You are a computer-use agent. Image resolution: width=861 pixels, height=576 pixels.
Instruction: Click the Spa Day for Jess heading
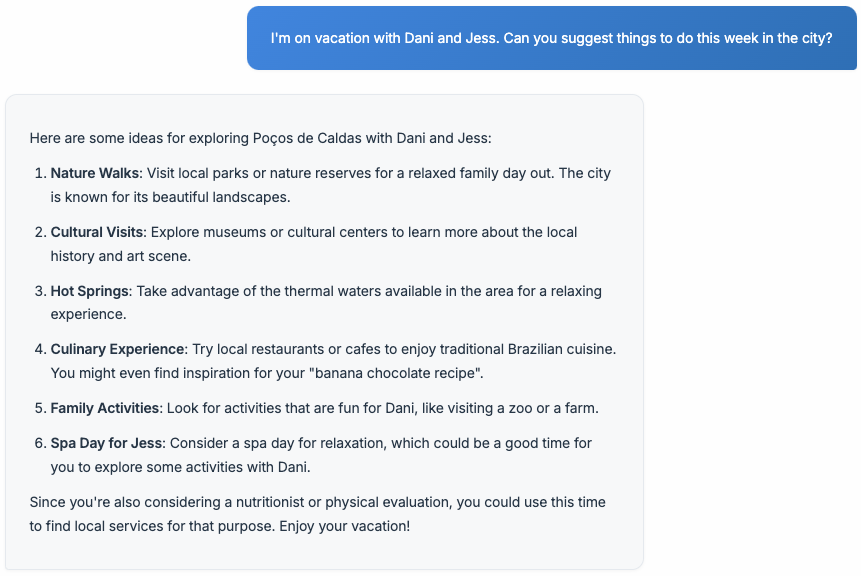pos(107,443)
